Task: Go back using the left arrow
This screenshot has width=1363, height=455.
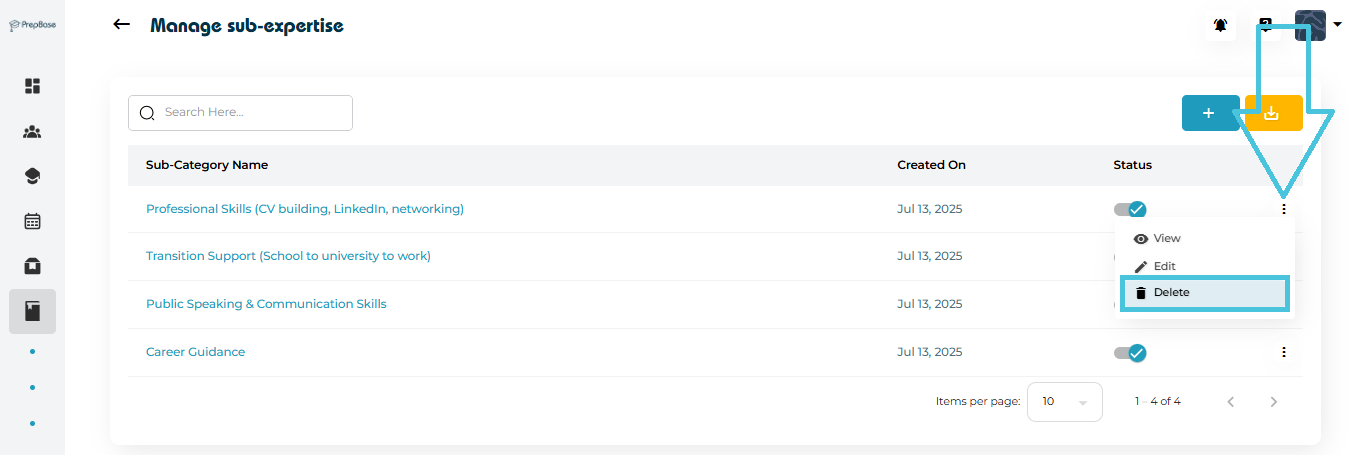Action: pos(122,24)
